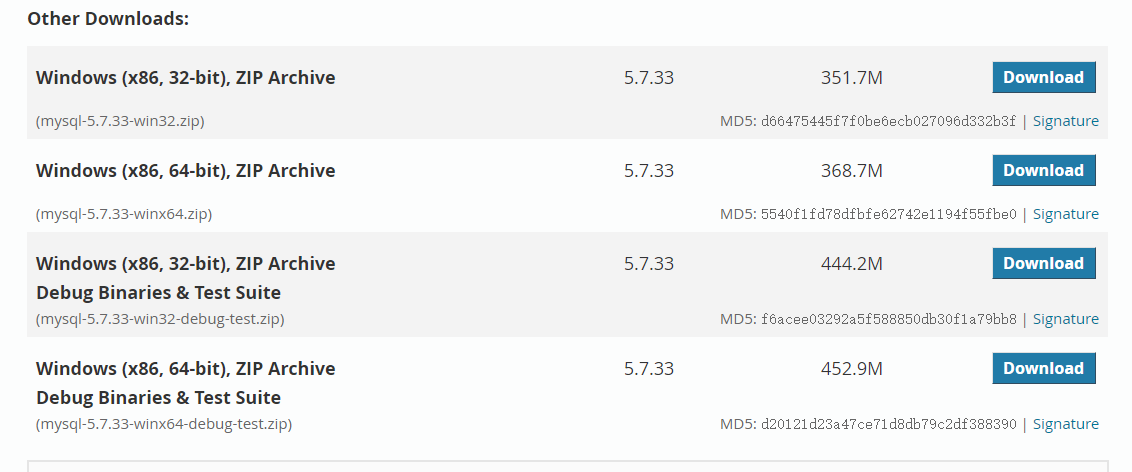Click the Other Downloads heading

[x=108, y=19]
